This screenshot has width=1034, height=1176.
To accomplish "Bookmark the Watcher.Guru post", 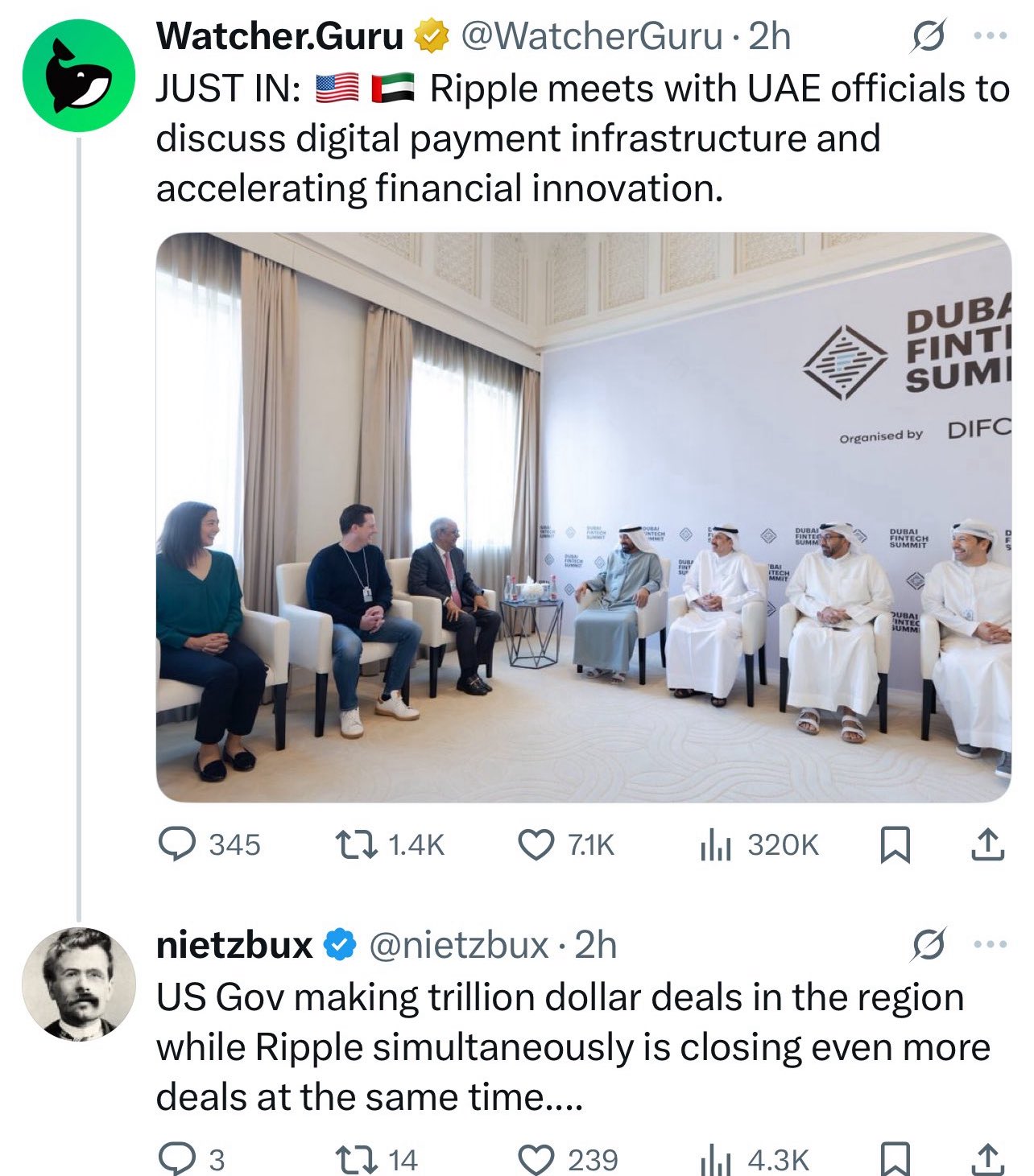I will [x=894, y=844].
